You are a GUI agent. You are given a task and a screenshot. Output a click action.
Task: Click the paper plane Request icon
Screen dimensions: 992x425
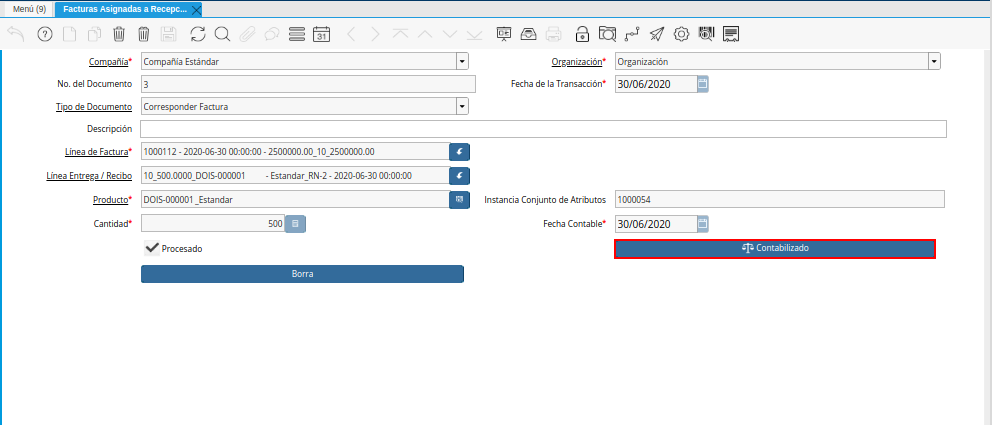pos(657,34)
